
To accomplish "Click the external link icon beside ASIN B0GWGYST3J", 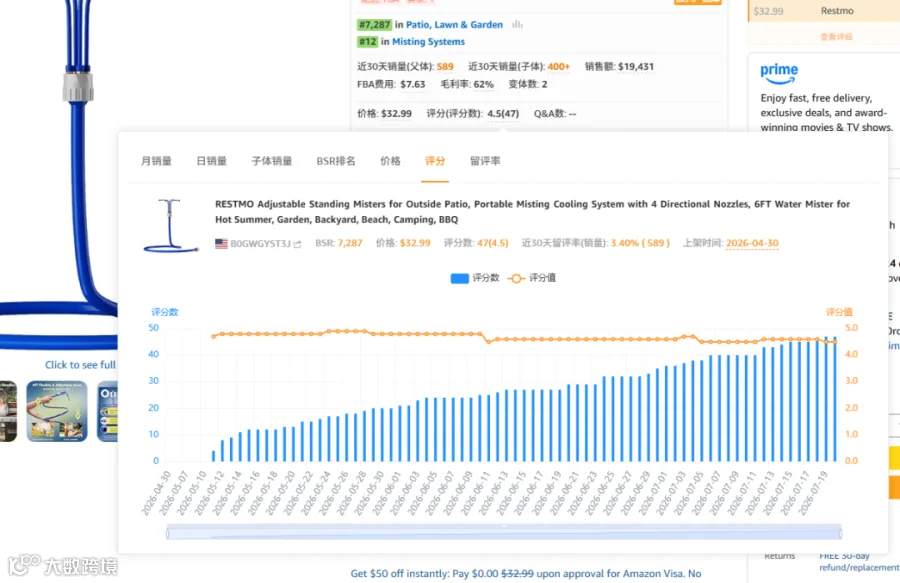I will click(x=297, y=244).
